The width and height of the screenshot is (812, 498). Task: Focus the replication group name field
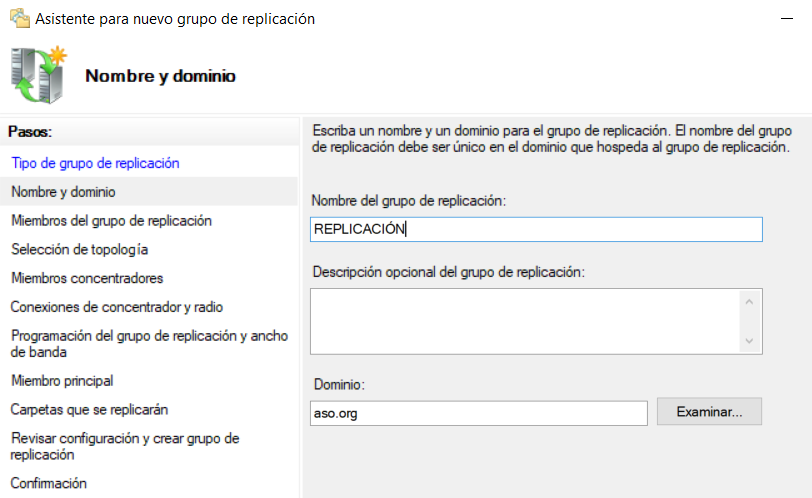[x=536, y=229]
